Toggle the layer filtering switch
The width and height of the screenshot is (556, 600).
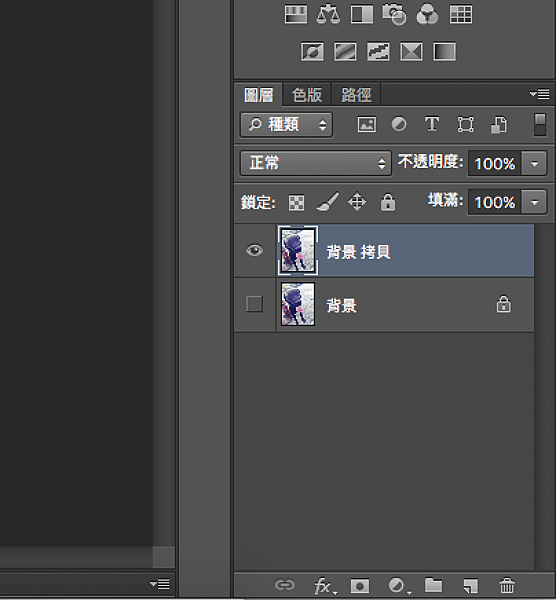tap(540, 125)
